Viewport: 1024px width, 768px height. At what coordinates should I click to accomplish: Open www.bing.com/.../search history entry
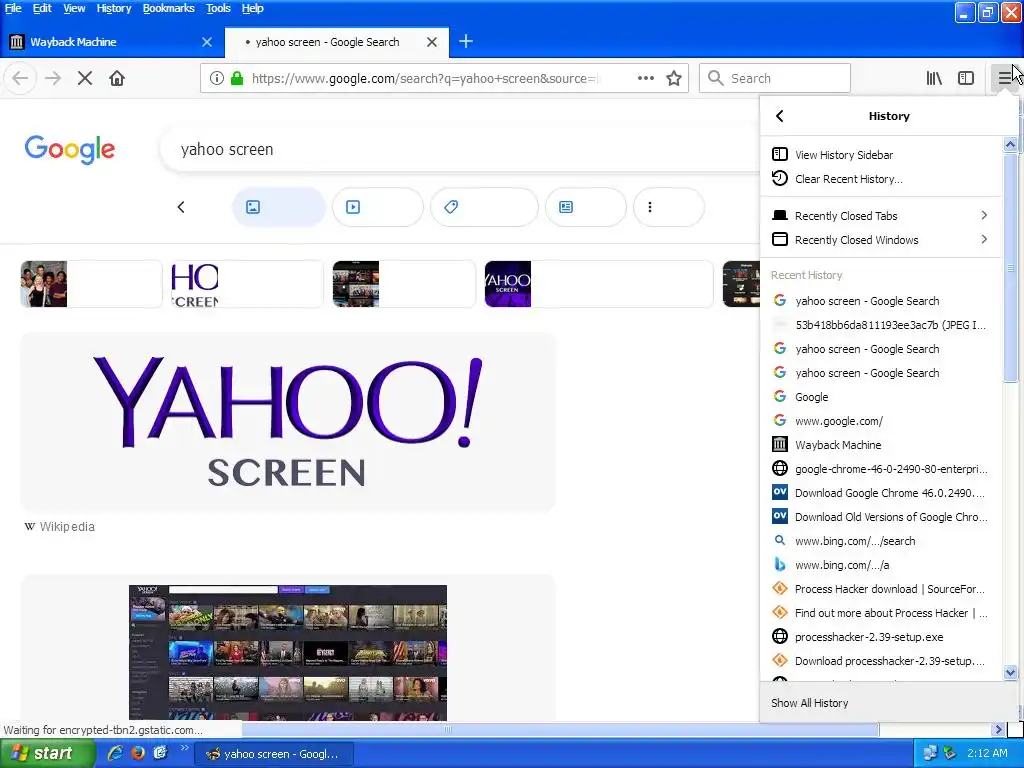click(x=880, y=541)
